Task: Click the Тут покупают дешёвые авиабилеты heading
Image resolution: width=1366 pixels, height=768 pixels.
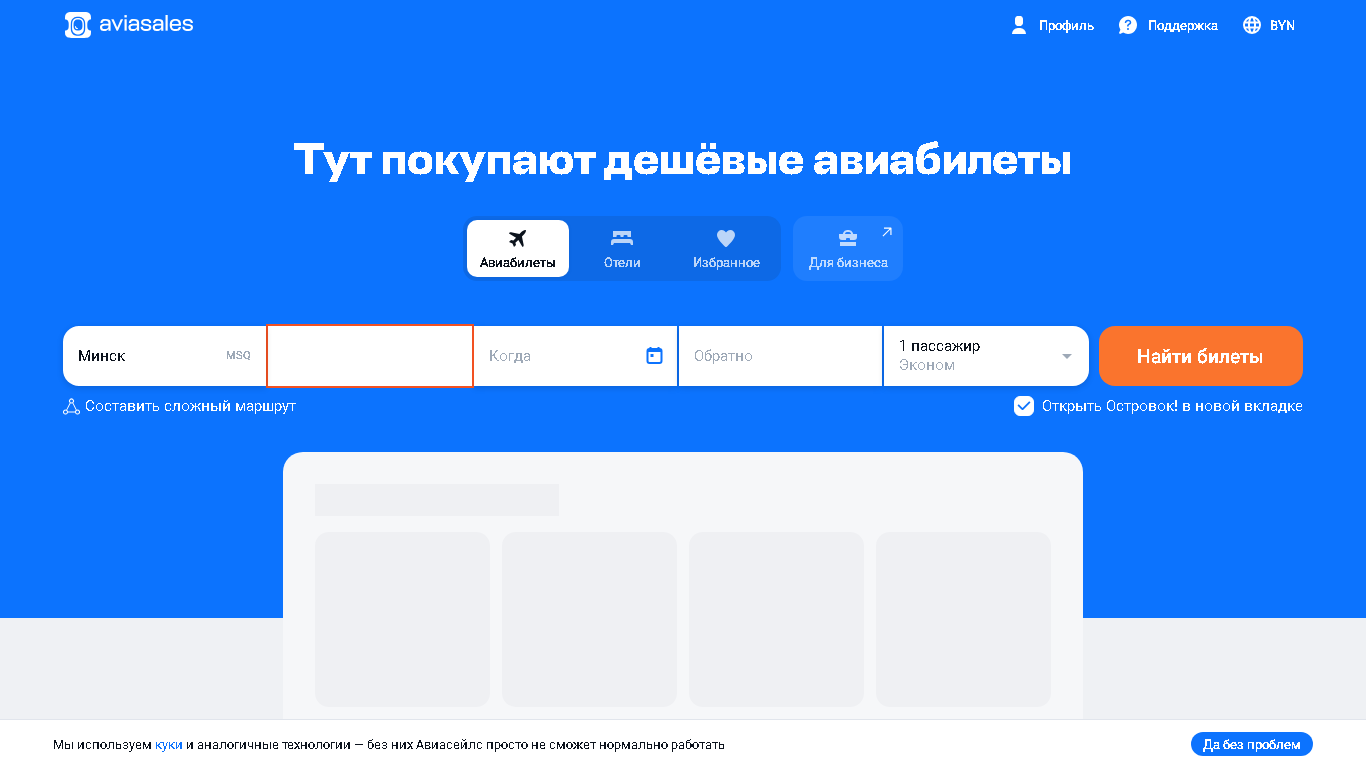Action: [683, 160]
